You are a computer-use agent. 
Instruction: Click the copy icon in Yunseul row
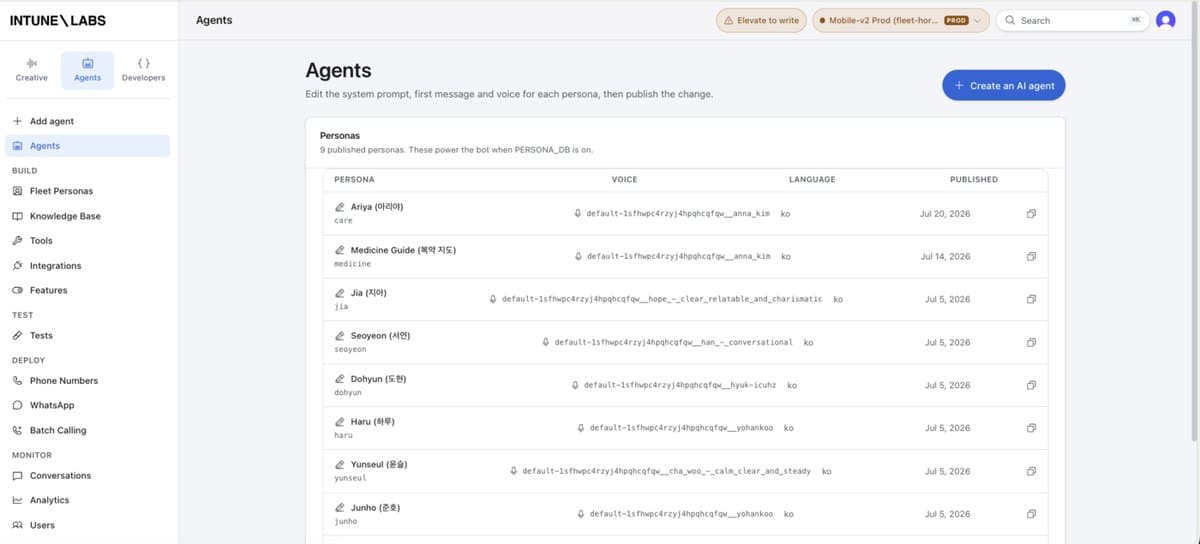pos(1031,472)
